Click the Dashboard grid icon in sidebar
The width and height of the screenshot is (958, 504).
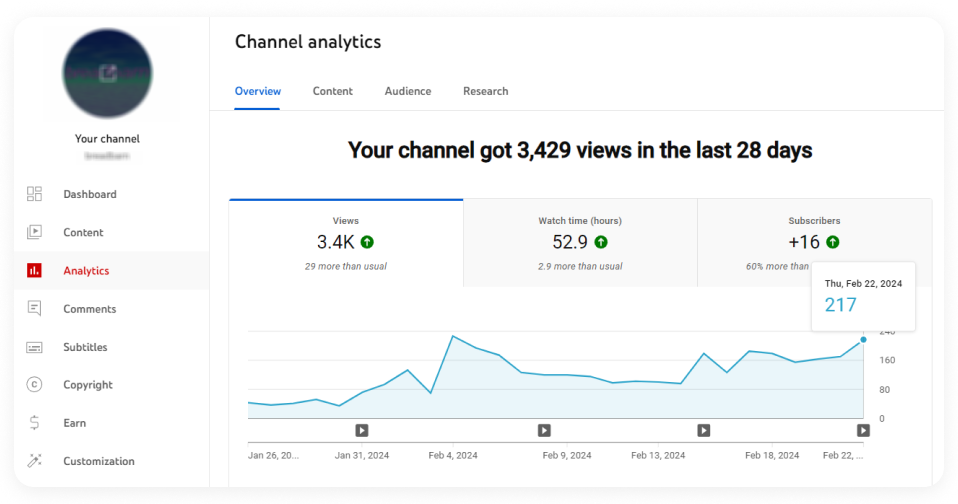[35, 194]
